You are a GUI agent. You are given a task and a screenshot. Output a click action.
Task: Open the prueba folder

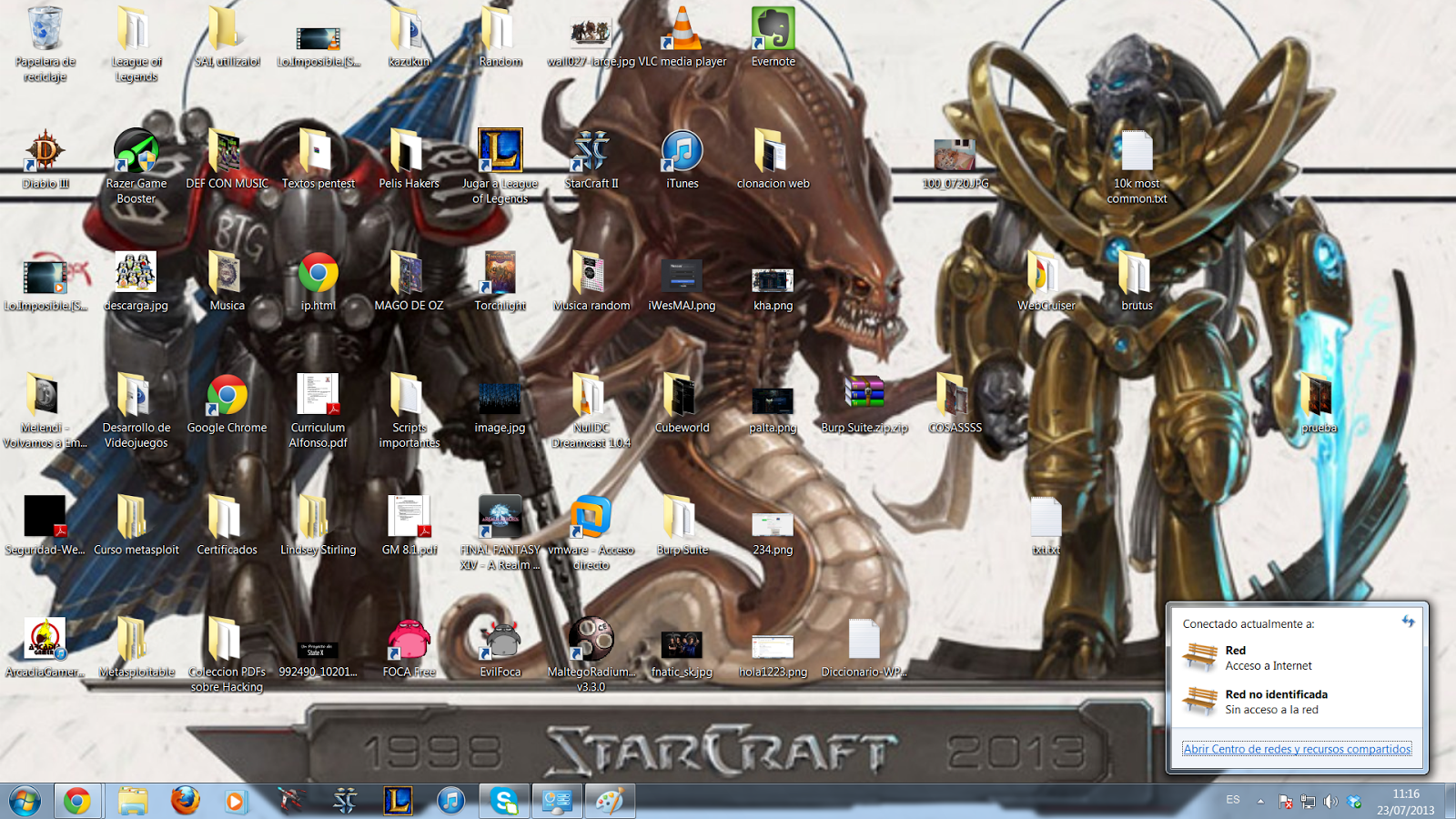(x=1319, y=403)
